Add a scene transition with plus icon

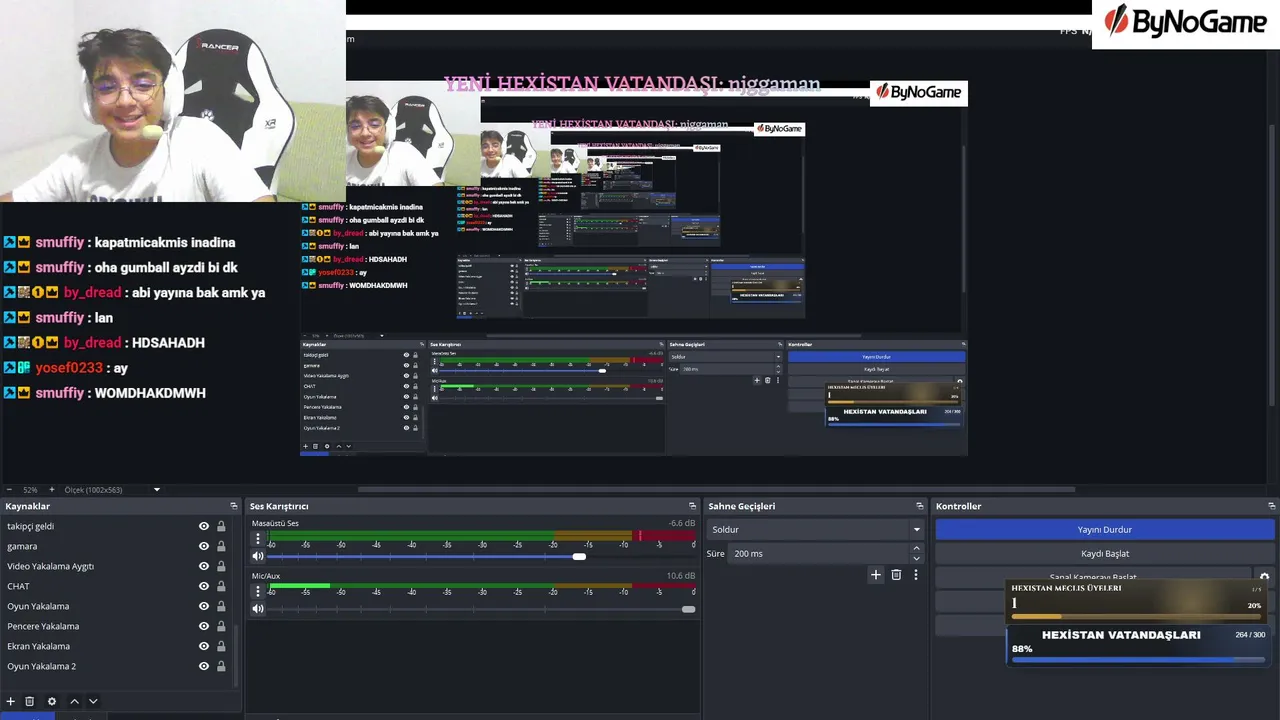[876, 575]
